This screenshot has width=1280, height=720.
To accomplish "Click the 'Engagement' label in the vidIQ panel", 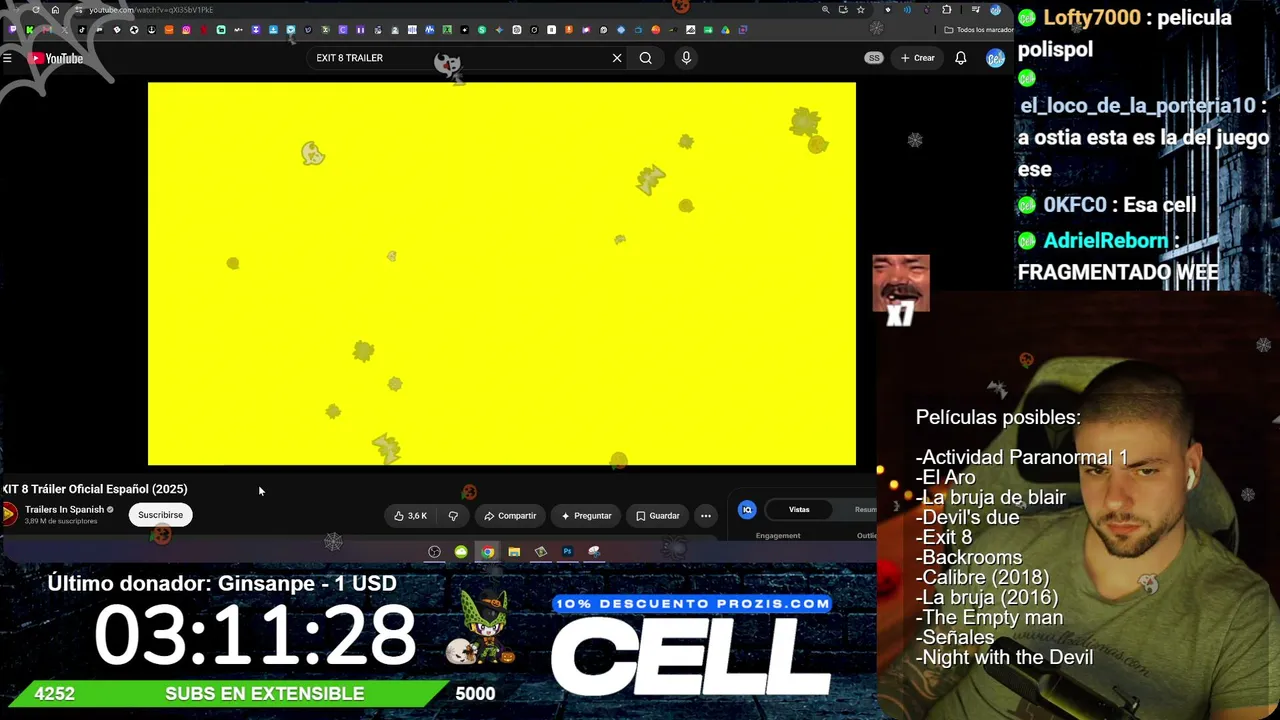I will pos(778,536).
